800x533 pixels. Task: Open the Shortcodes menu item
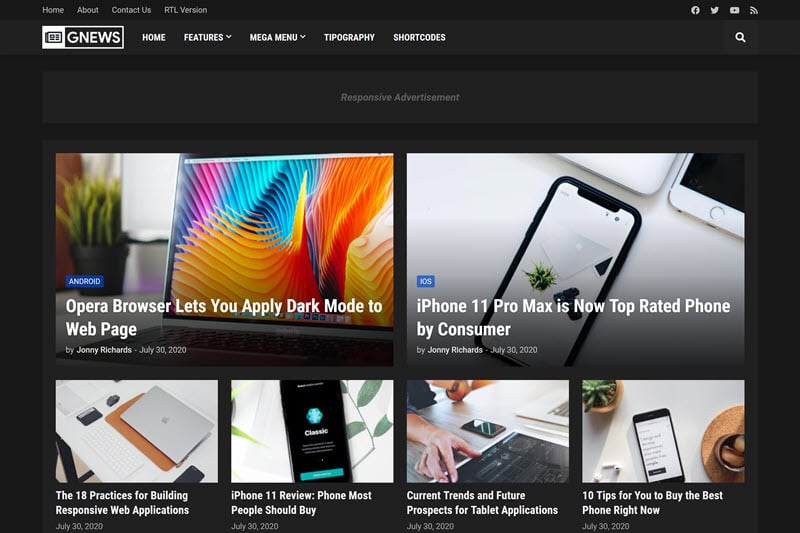click(x=419, y=37)
